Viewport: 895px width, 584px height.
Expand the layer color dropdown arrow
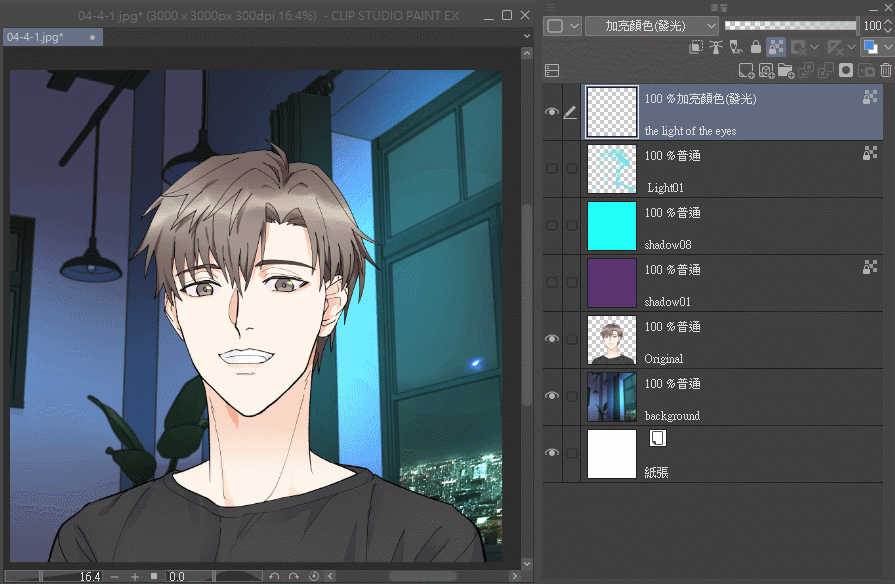point(887,47)
